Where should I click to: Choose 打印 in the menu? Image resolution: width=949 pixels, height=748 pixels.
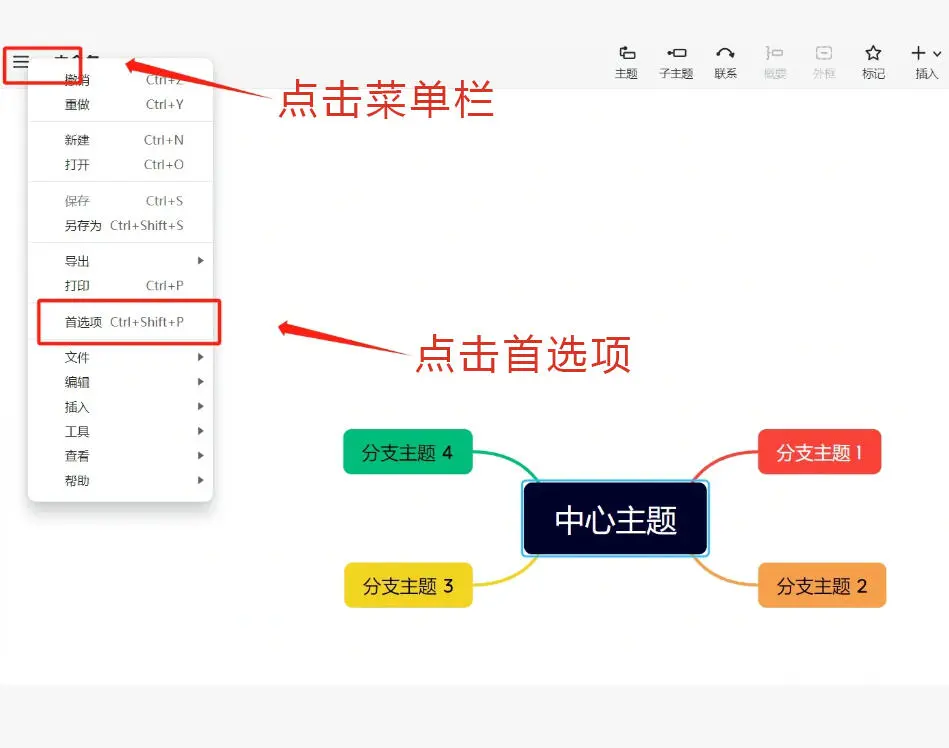click(x=78, y=285)
